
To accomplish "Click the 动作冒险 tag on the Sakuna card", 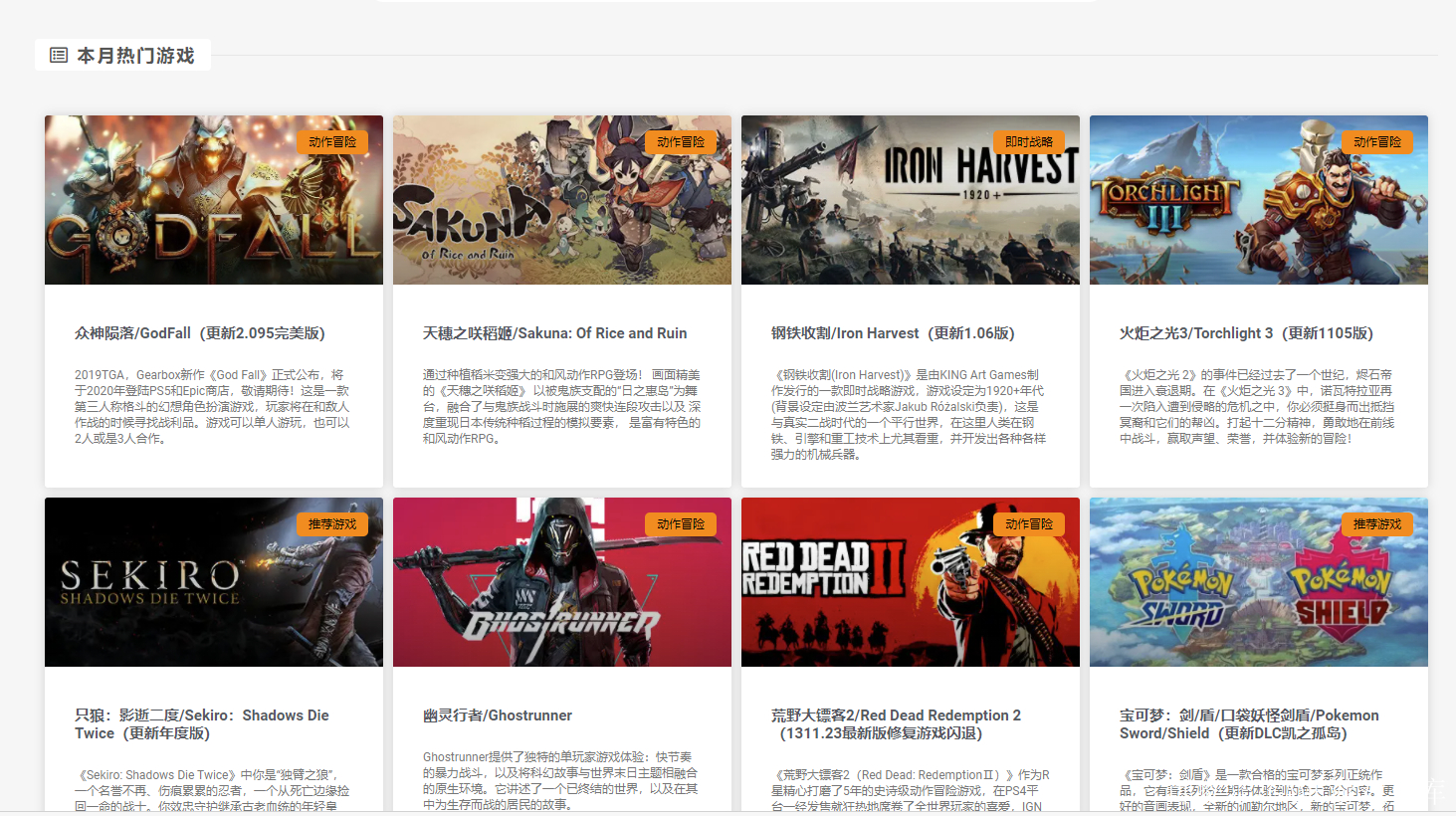I will [681, 142].
